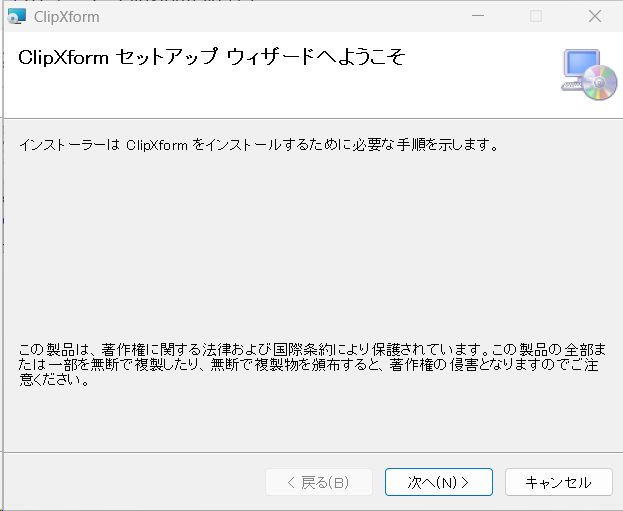Click the ClipXform installer icon in title bar
This screenshot has width=623, height=511.
click(x=17, y=16)
